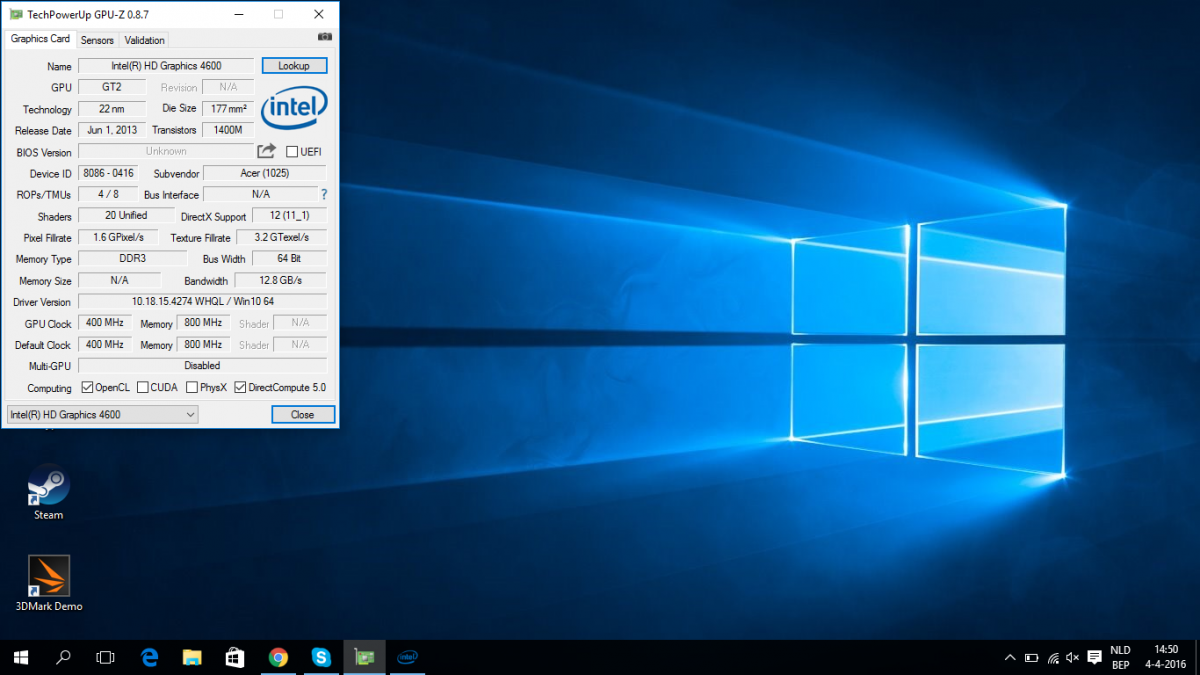The width and height of the screenshot is (1200, 675).
Task: Check the battery status tray icon
Action: pos(1032,658)
